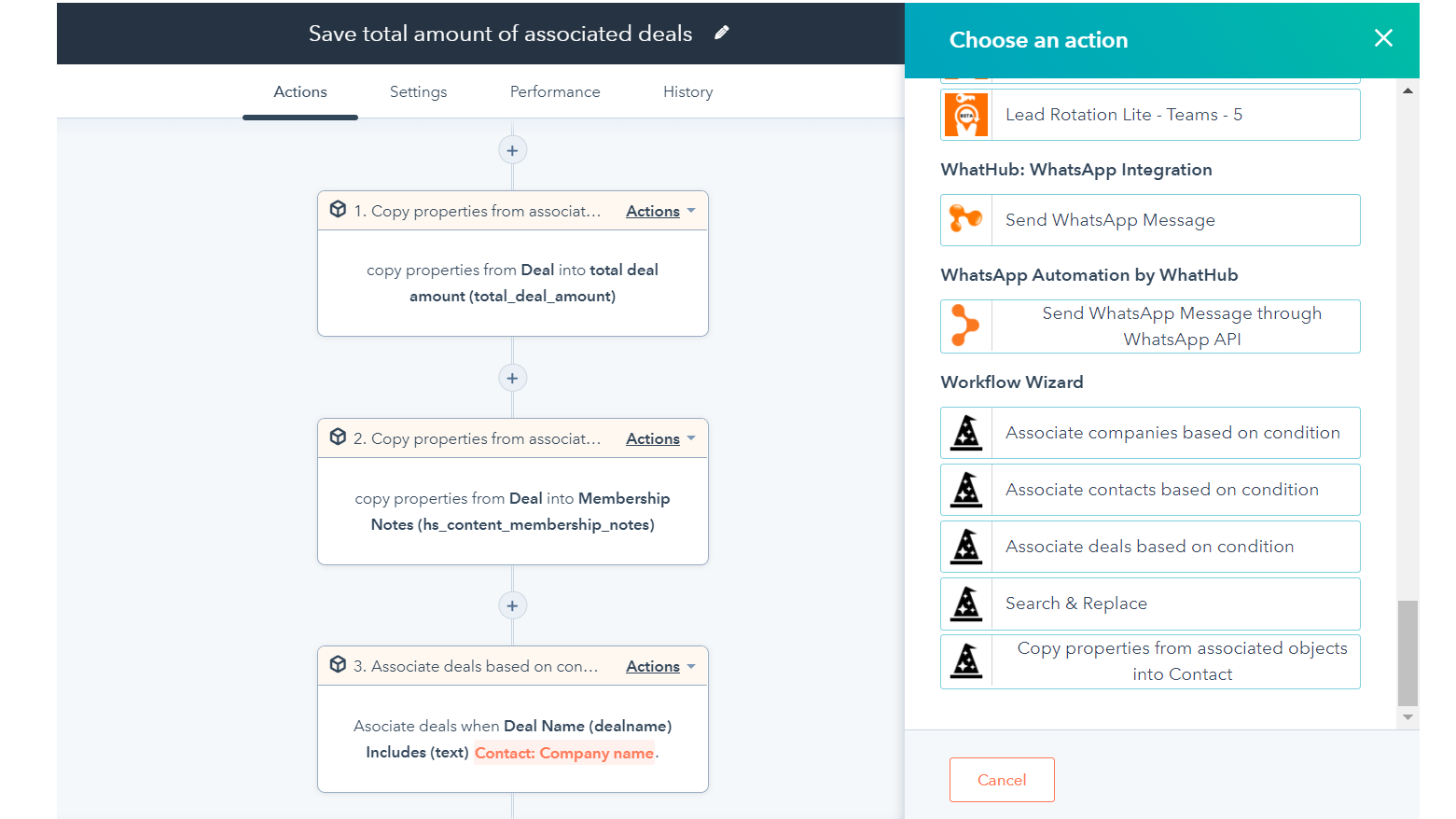Click the WhatHub Send WhatsApp Message icon
This screenshot has width=1456, height=819.
[x=966, y=219]
